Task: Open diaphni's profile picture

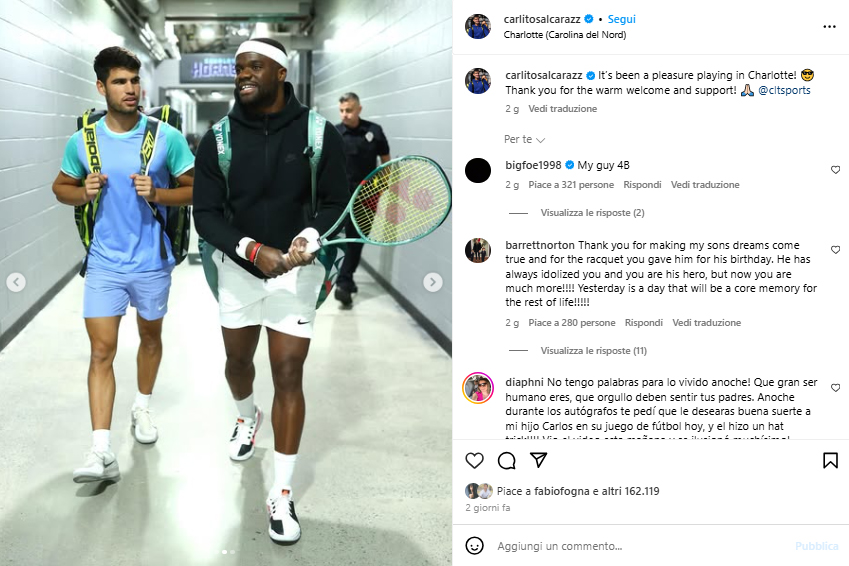Action: point(478,388)
